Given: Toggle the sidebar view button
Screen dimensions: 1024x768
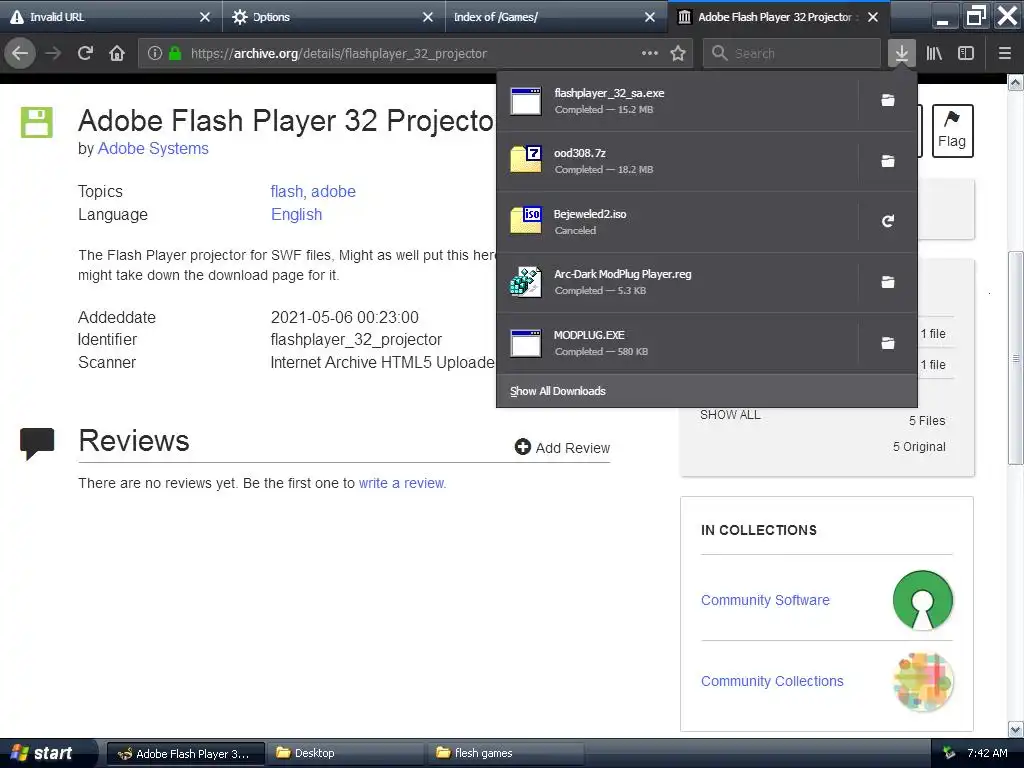Looking at the screenshot, I should [x=966, y=54].
